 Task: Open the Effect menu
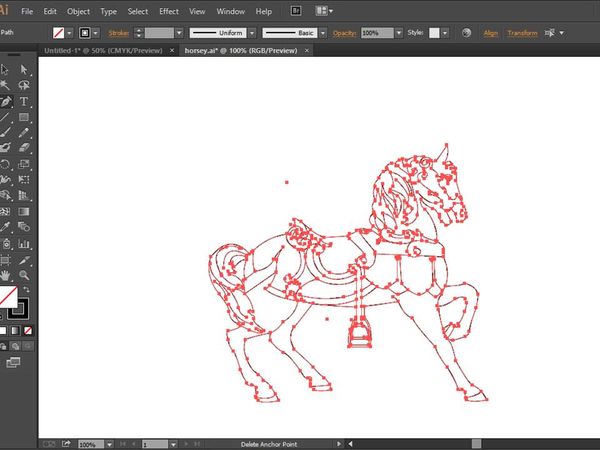tap(169, 11)
